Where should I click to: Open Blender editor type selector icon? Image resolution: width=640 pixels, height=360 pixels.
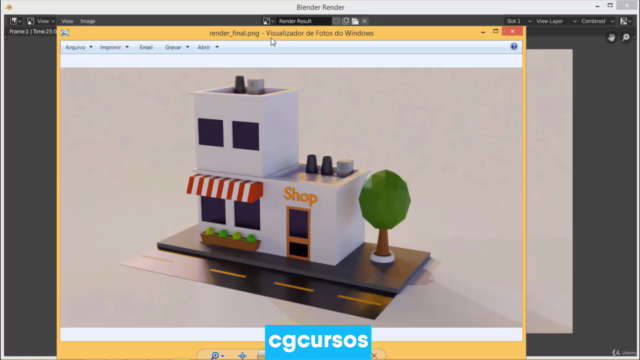(16, 21)
